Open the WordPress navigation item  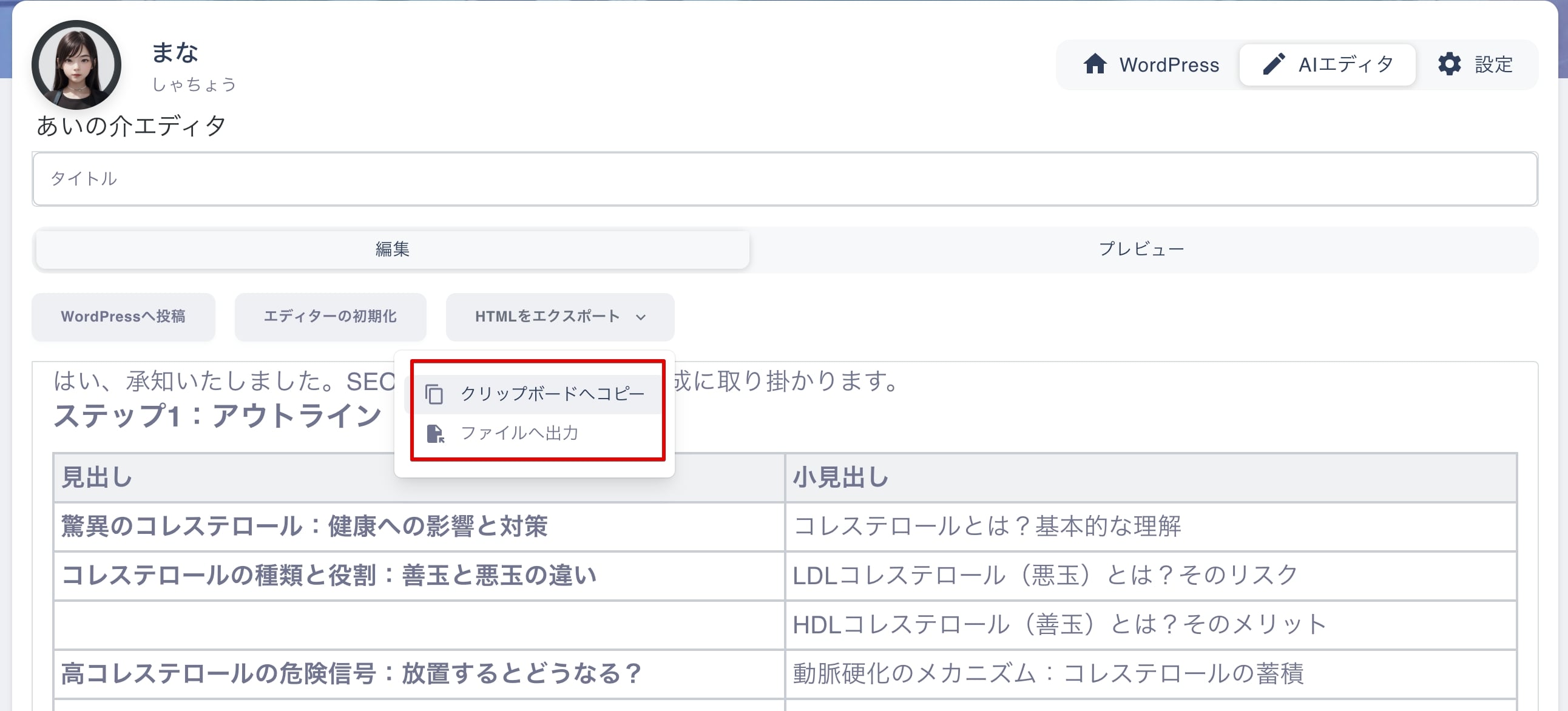click(x=1151, y=64)
